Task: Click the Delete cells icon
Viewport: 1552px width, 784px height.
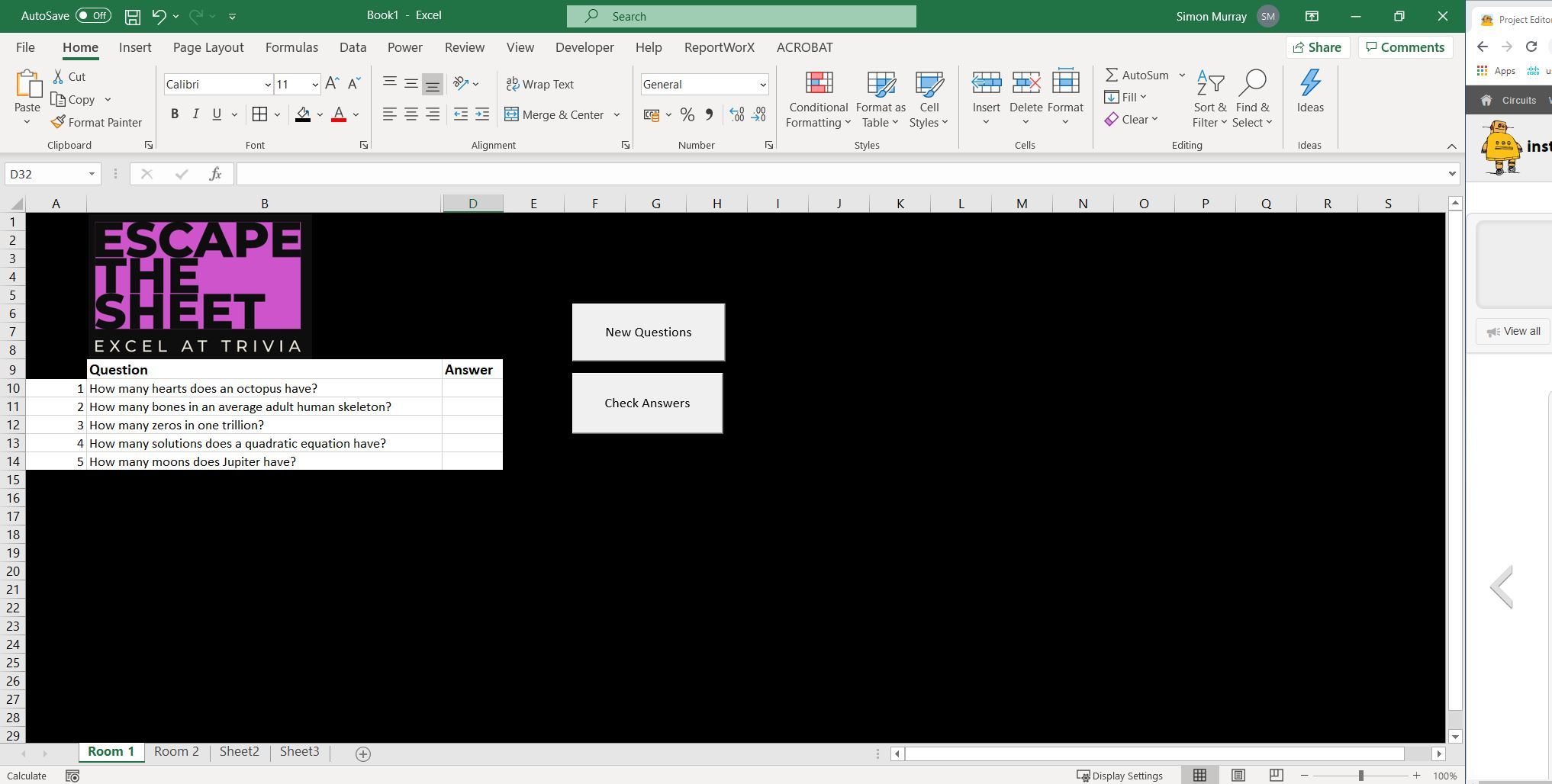Action: (x=1026, y=82)
